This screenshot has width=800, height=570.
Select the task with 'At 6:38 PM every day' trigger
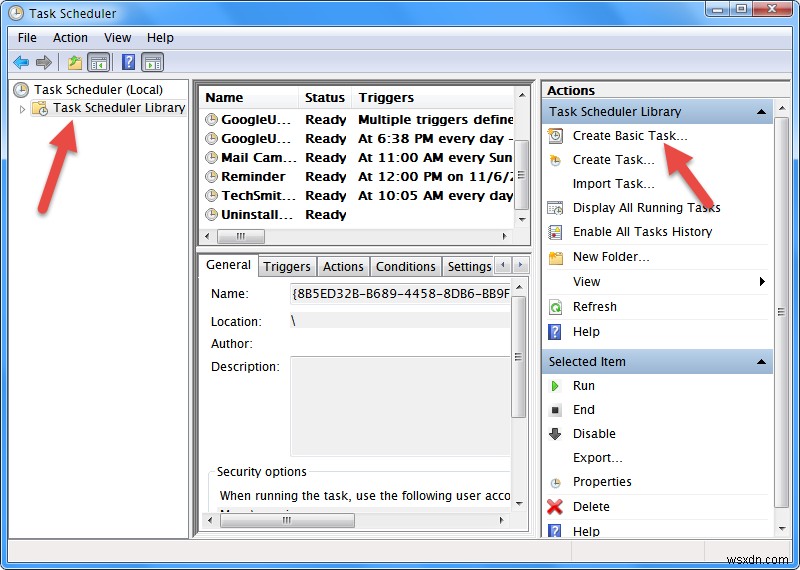point(357,139)
